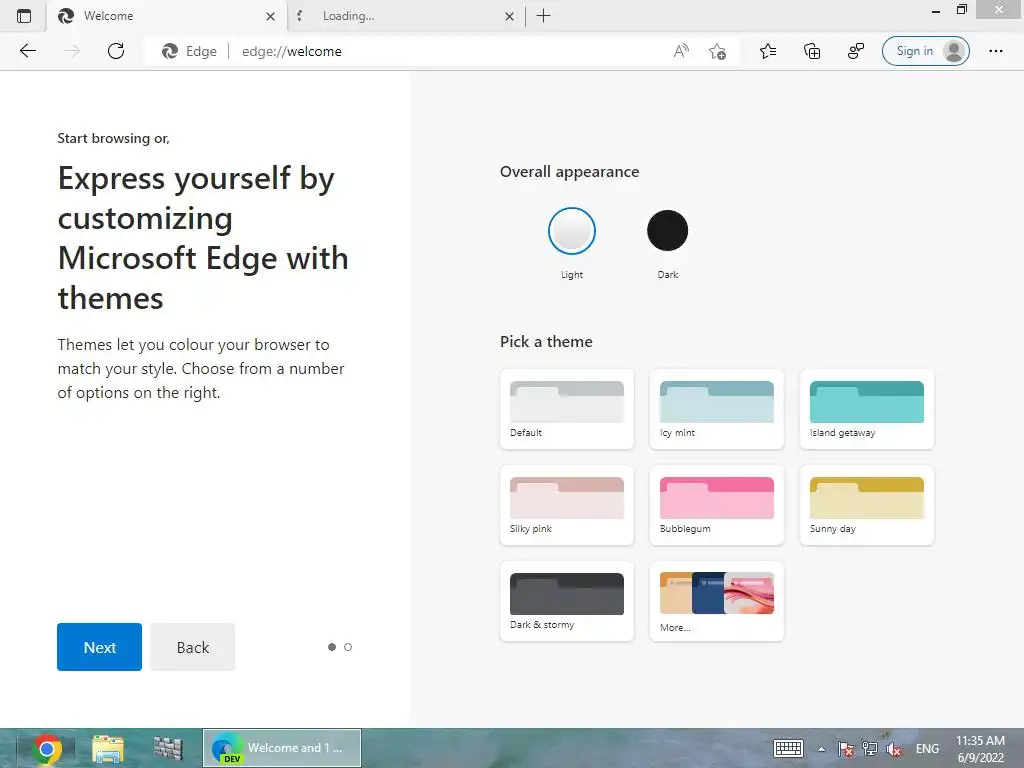Click the address bar showing edge://welcome
This screenshot has width=1024, height=768.
tap(443, 51)
